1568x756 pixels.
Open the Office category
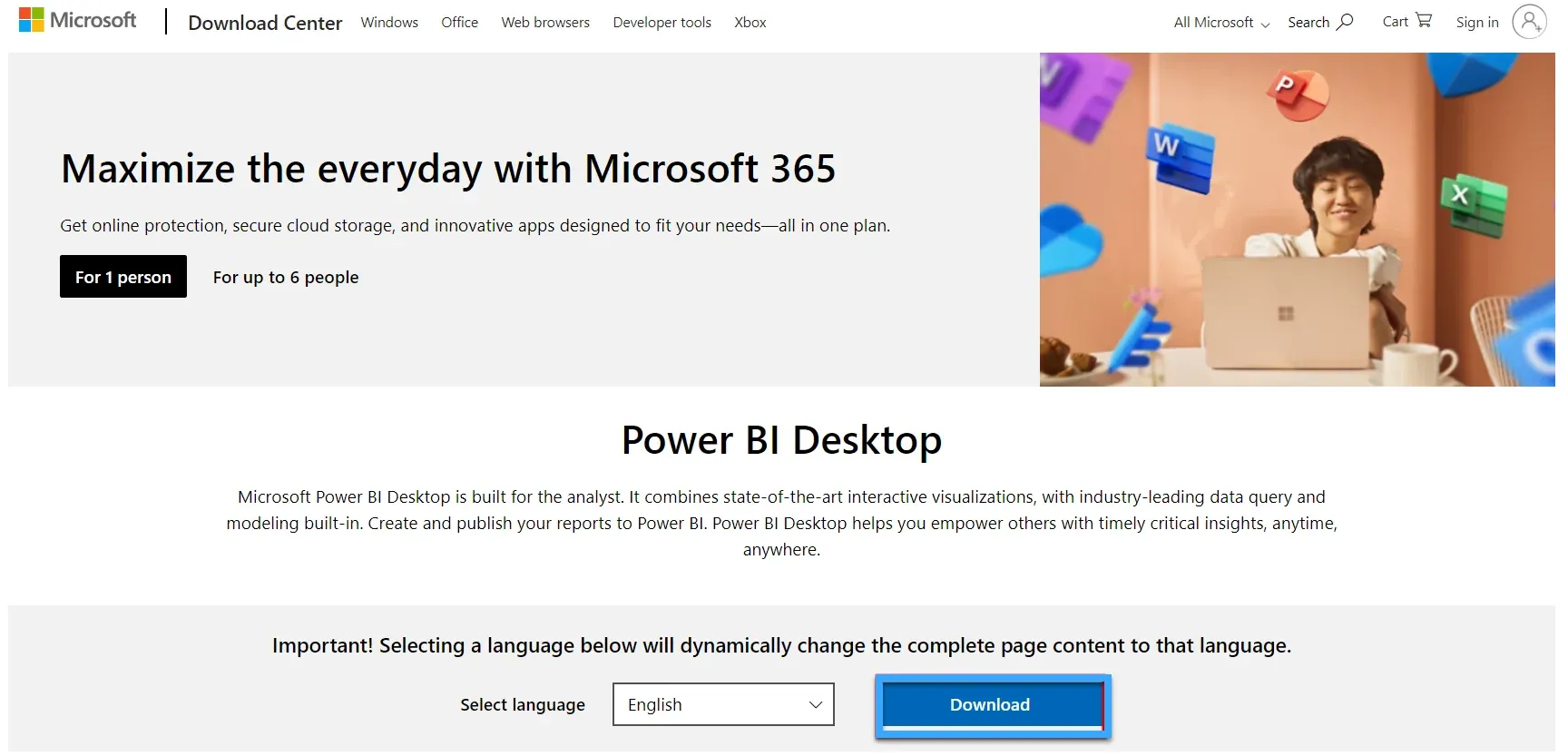point(459,22)
